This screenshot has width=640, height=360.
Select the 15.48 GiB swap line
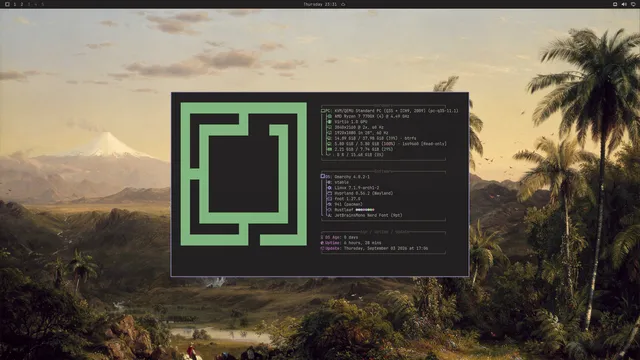[x=359, y=155]
